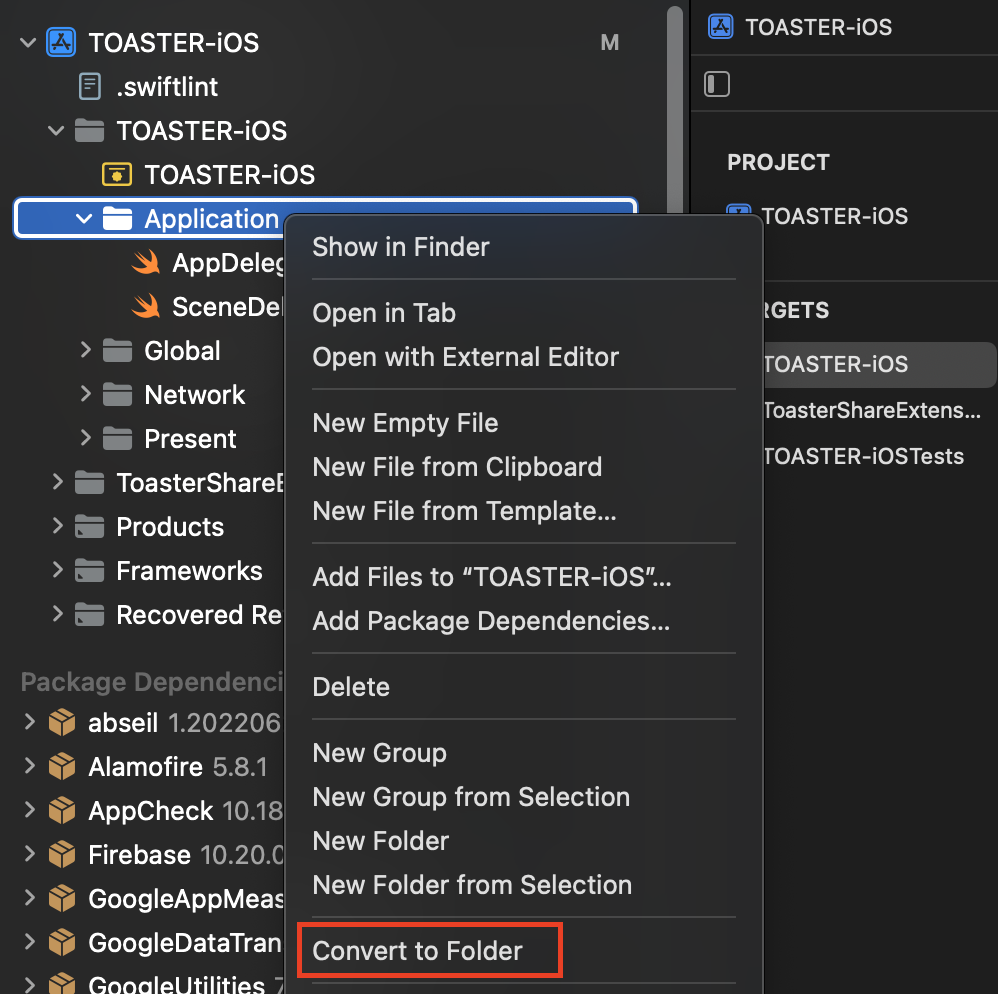Expand the Firebase package
Image resolution: width=998 pixels, height=994 pixels.
[29, 853]
